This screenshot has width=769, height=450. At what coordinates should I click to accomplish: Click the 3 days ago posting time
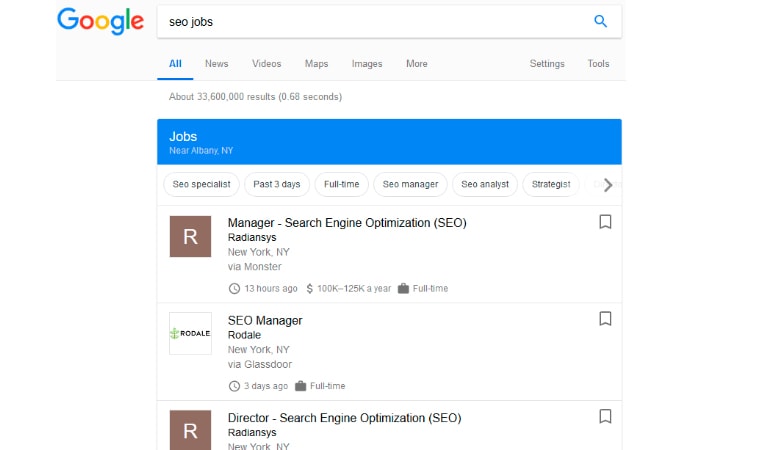pos(266,386)
